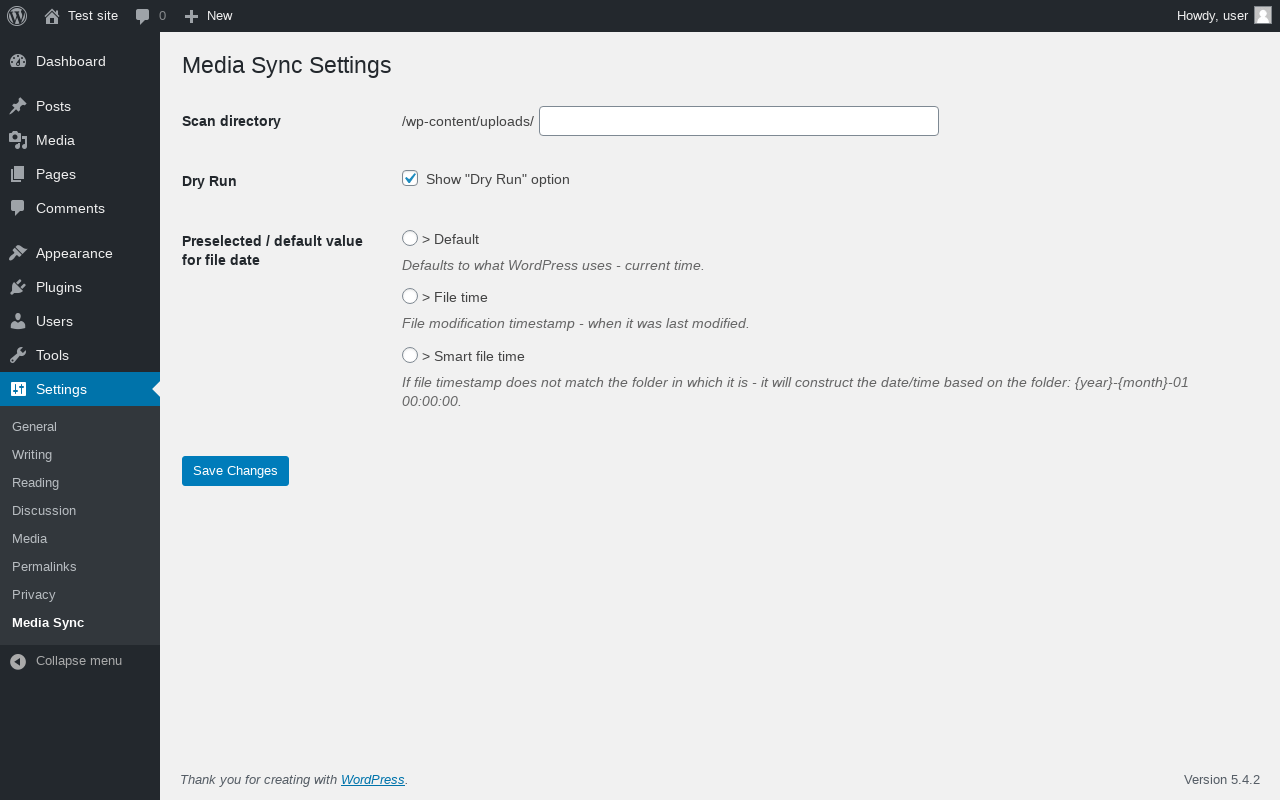Viewport: 1280px width, 800px height.
Task: Click the Posts pushpin icon
Action: pos(18,106)
